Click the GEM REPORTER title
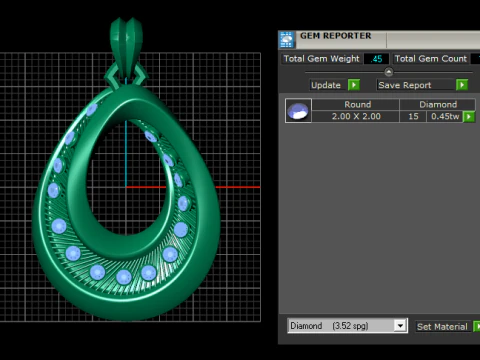480x360 pixels. pyautogui.click(x=335, y=36)
